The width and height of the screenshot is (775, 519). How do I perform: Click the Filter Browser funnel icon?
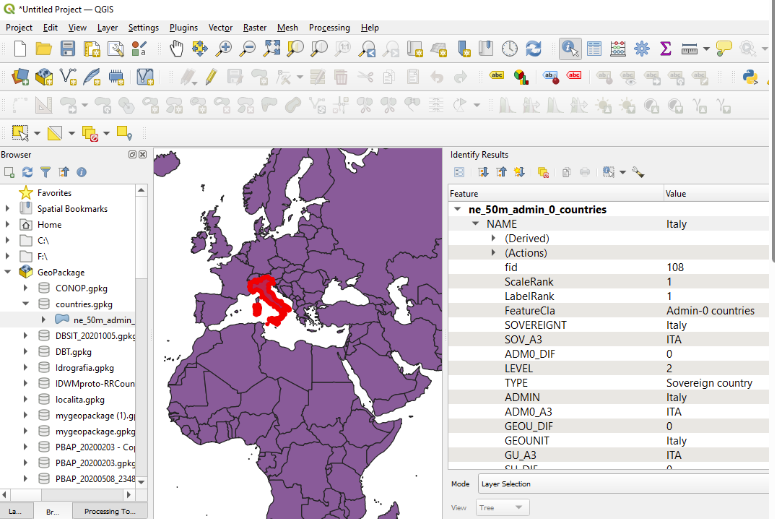click(45, 172)
